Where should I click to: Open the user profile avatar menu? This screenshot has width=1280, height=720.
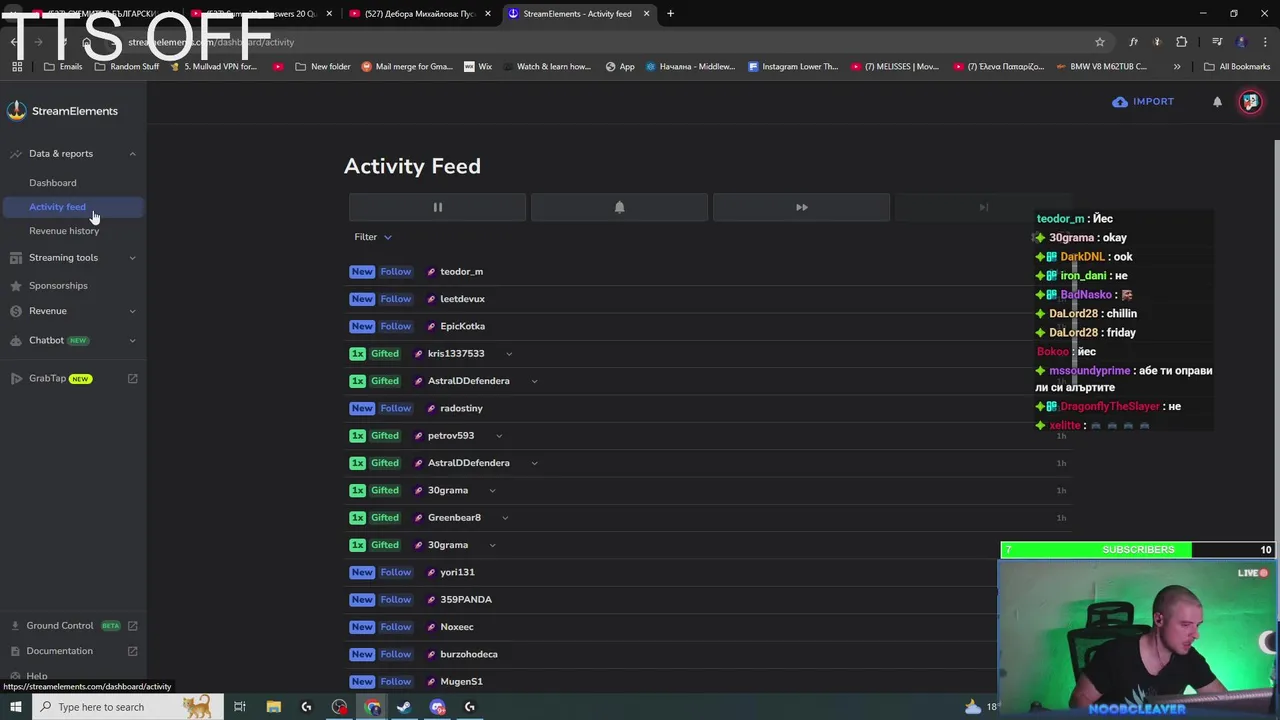click(1250, 102)
